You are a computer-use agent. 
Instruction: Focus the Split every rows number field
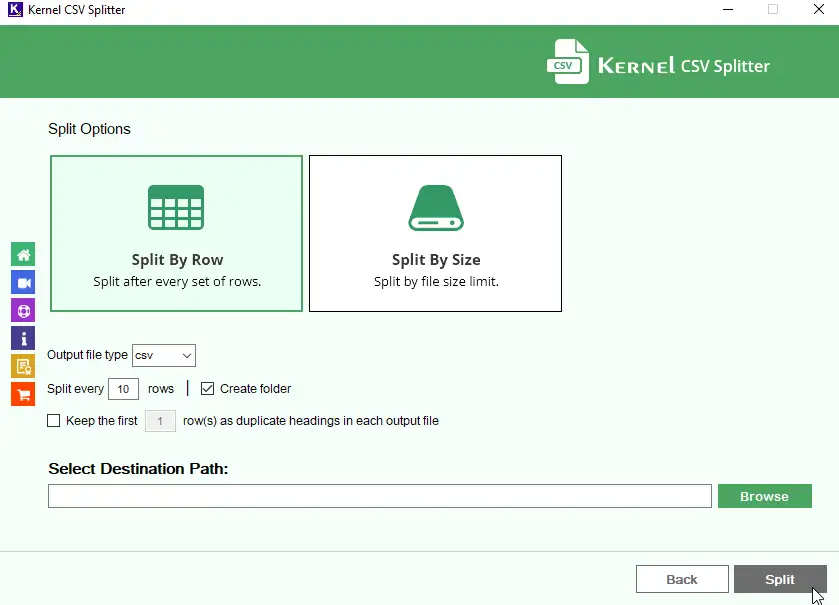click(124, 389)
